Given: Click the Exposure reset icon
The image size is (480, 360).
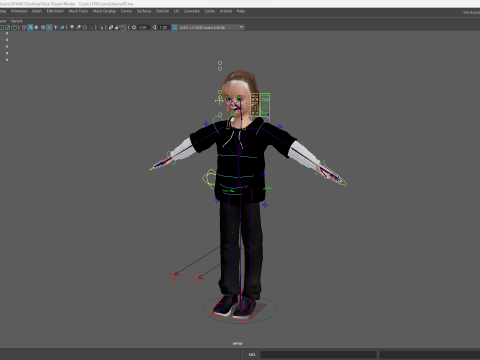Looking at the screenshot, I should click(134, 27).
